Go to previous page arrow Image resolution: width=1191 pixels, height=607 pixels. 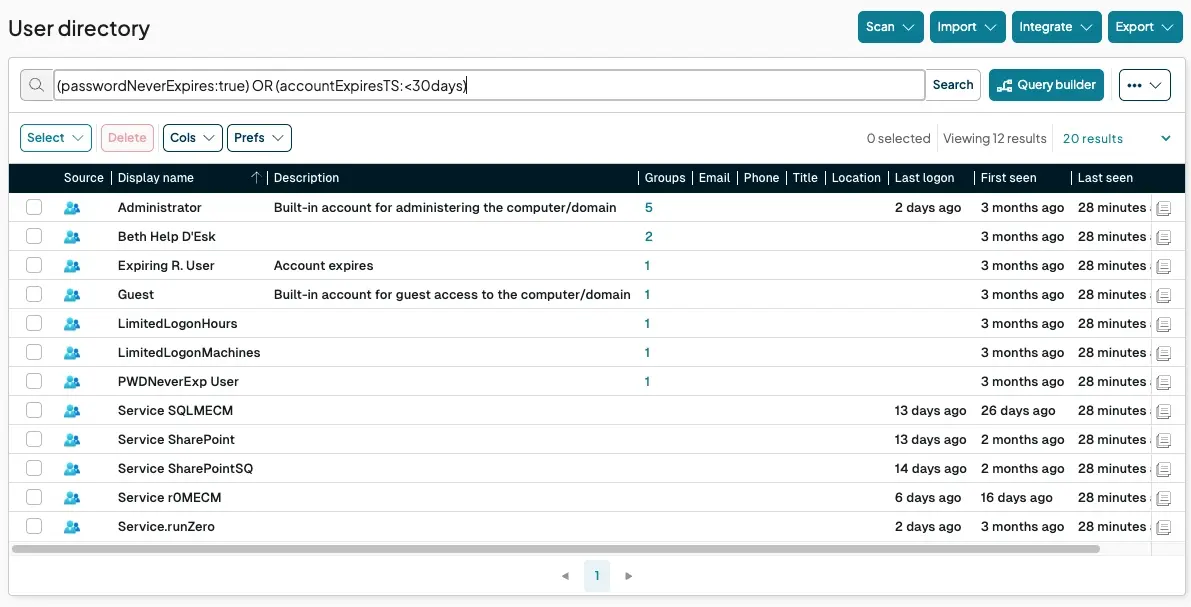coord(565,576)
